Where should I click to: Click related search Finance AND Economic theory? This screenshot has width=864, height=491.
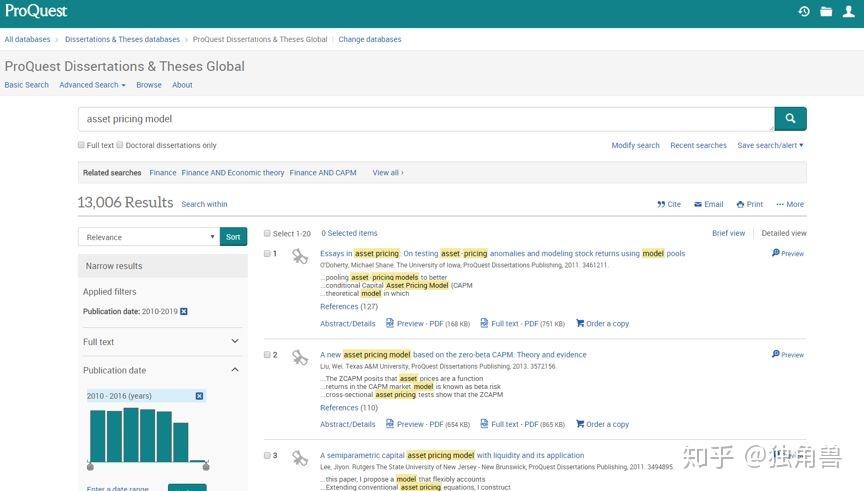[233, 172]
